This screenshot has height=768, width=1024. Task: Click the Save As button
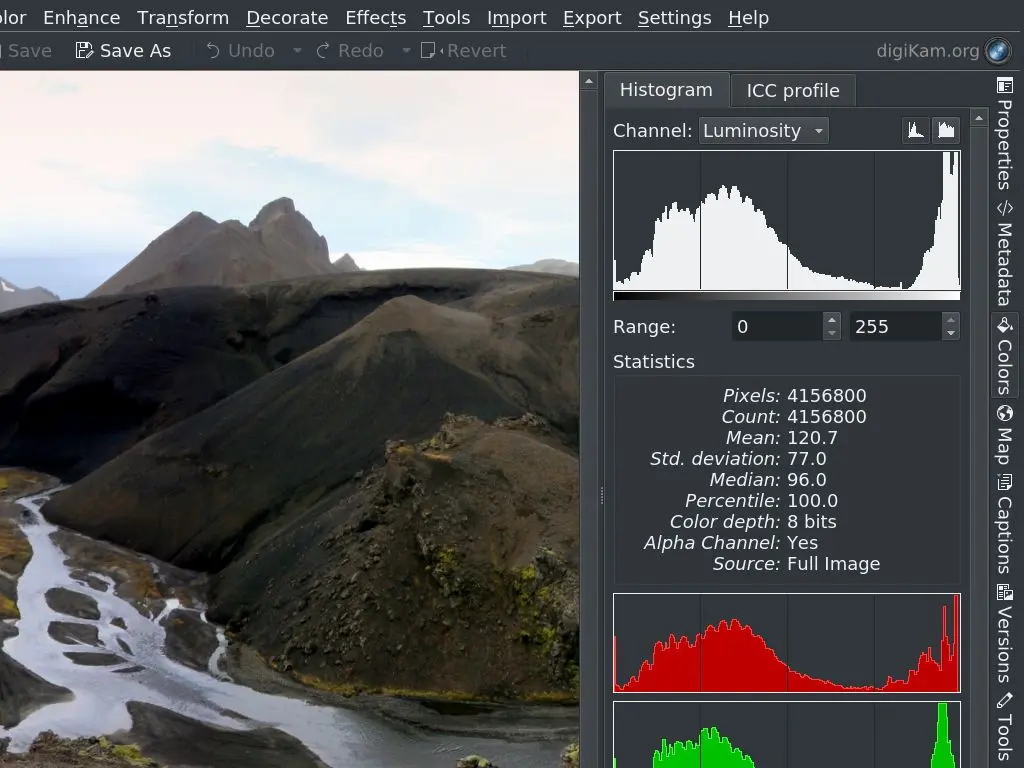tap(123, 50)
